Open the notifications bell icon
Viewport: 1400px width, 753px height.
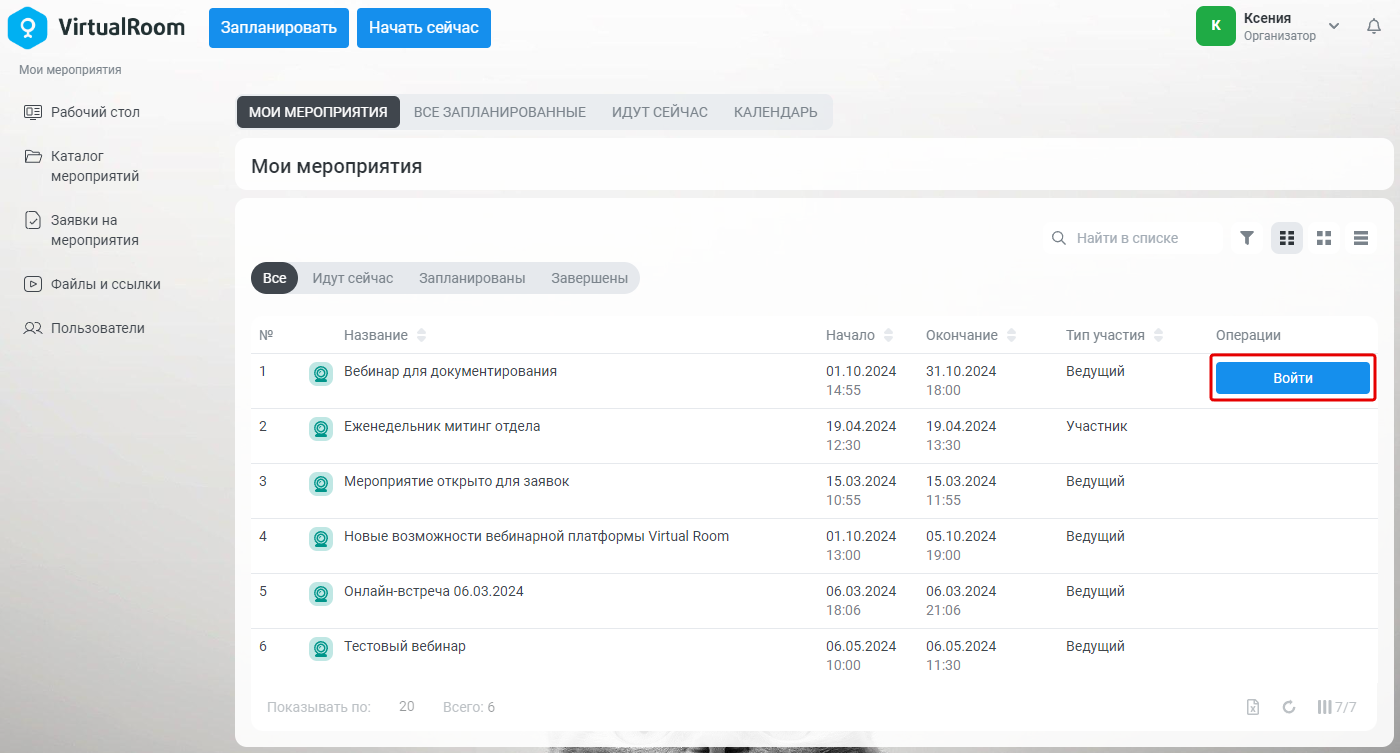(1374, 26)
